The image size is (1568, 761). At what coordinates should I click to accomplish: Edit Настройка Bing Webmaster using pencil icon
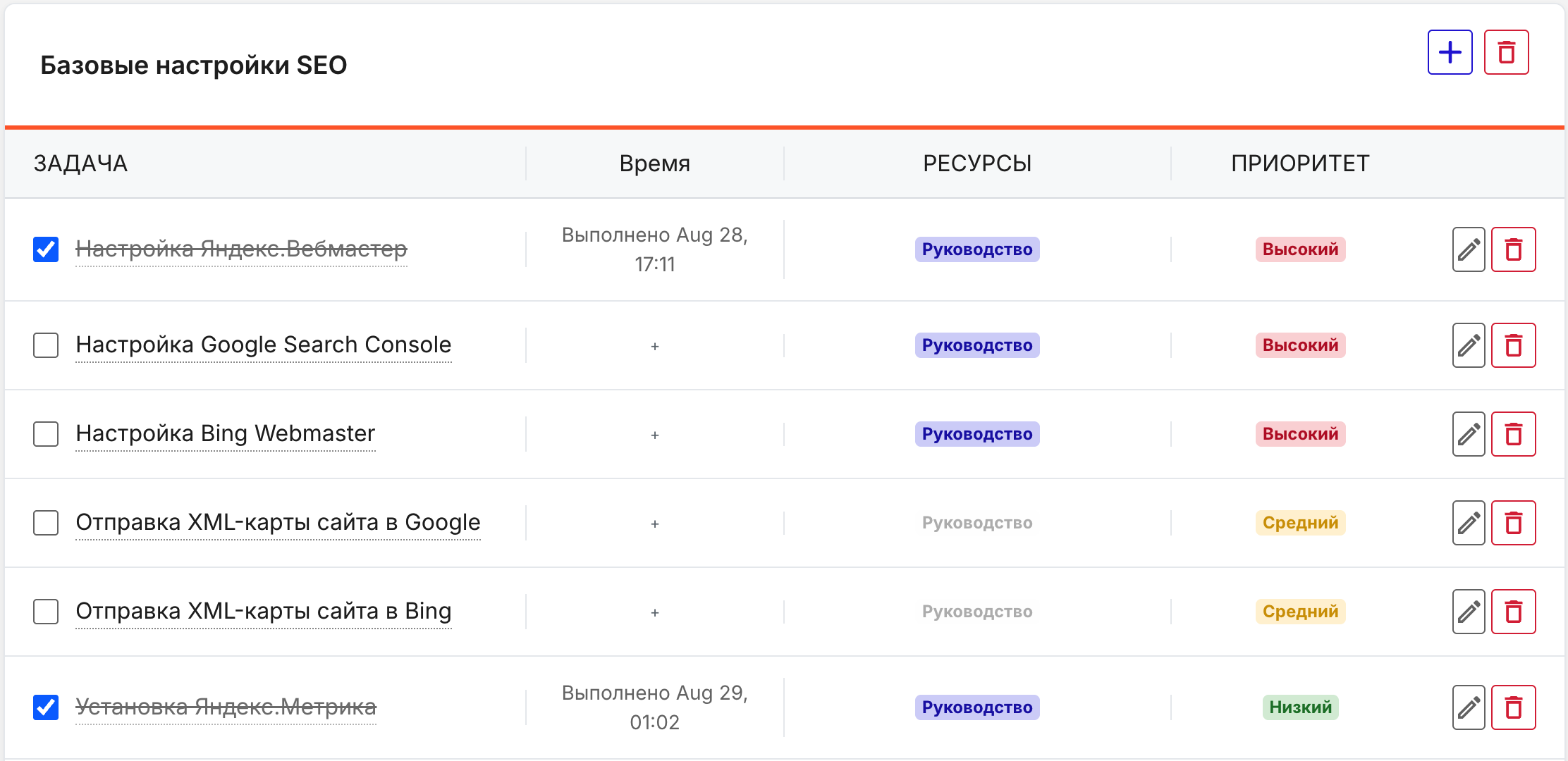(x=1468, y=434)
